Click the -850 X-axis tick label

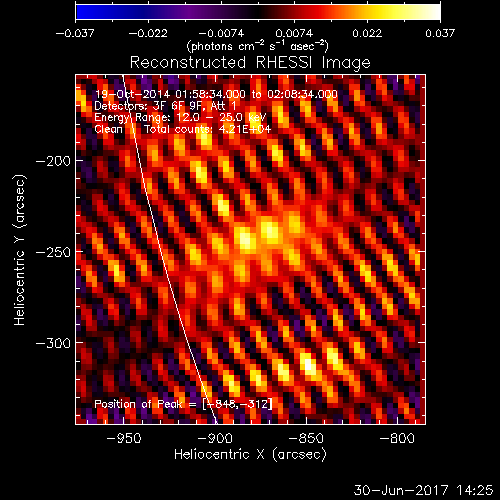tap(306, 438)
